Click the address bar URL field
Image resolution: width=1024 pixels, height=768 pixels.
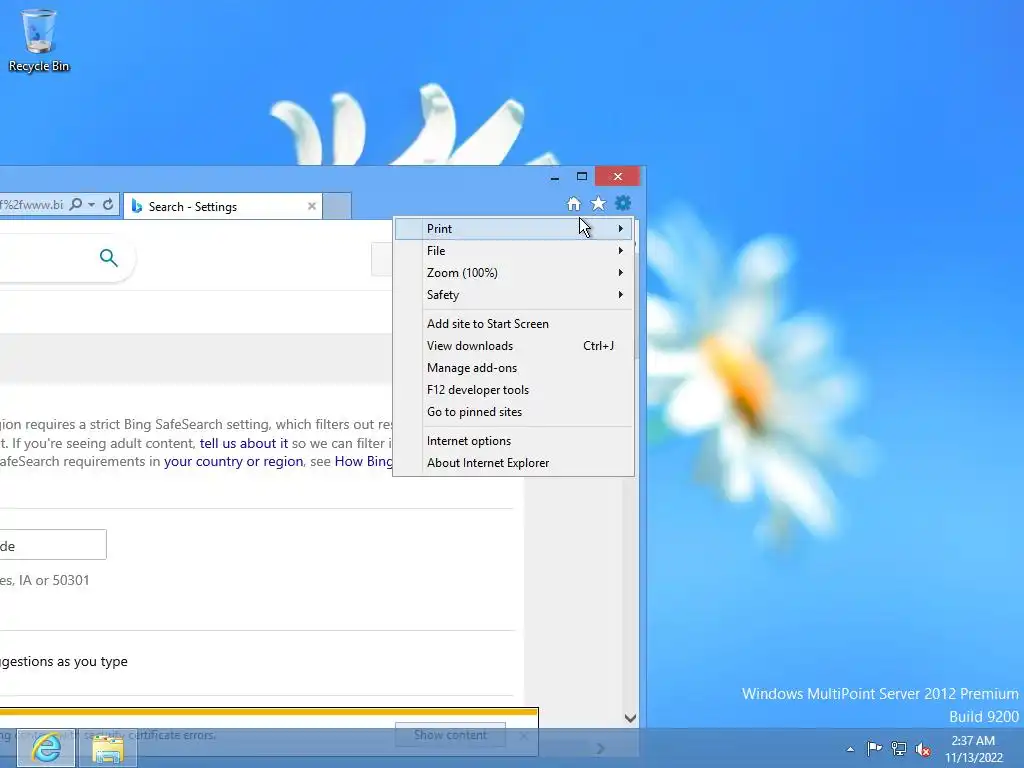[32, 204]
